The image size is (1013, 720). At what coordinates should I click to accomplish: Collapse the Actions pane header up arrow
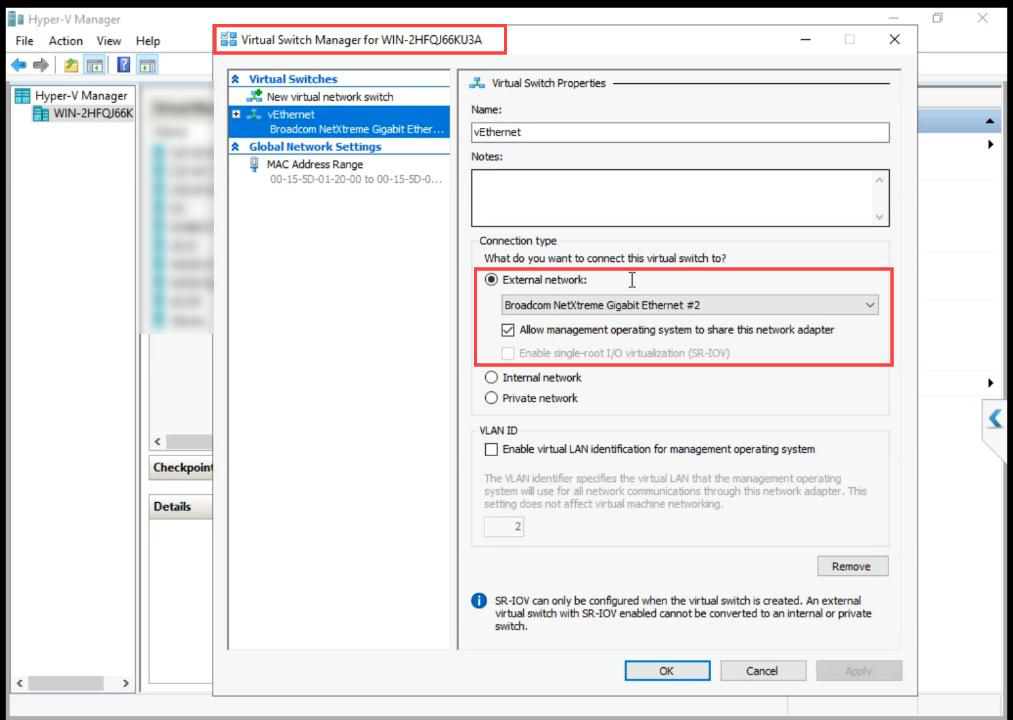coord(990,121)
